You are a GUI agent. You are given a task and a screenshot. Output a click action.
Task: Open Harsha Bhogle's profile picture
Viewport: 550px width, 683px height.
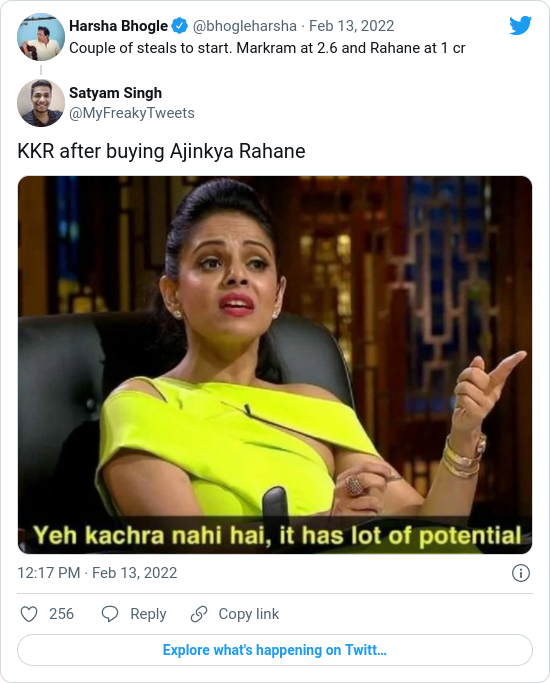click(41, 37)
